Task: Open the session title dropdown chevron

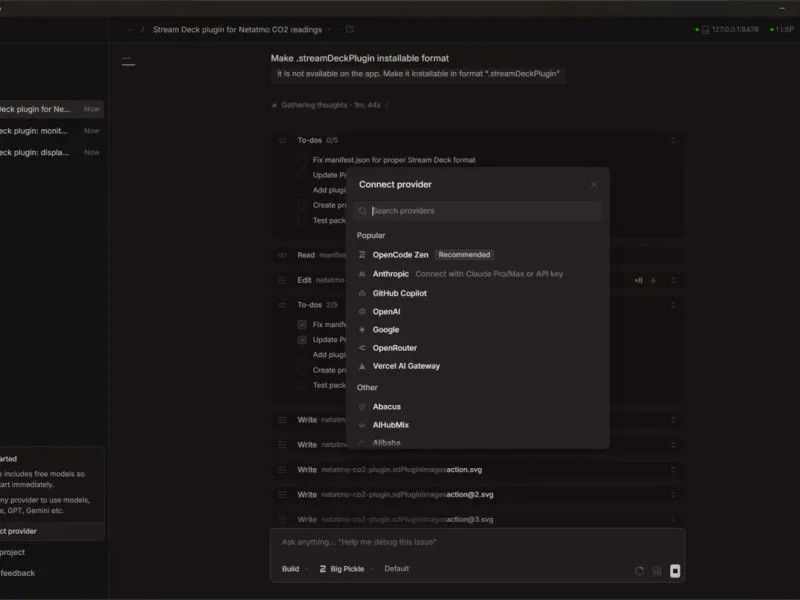Action: (x=330, y=30)
